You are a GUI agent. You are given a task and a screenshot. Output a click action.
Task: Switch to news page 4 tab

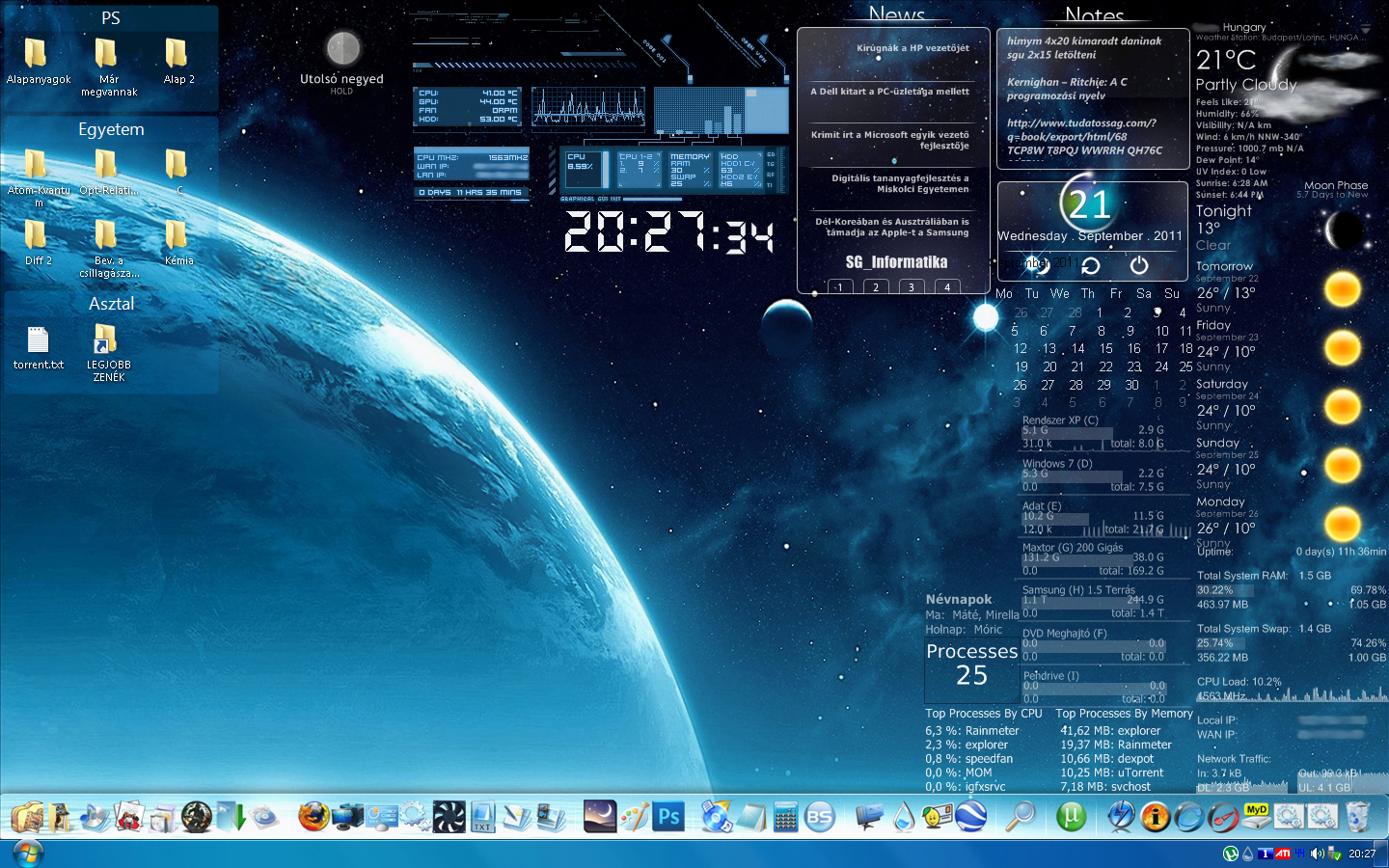[947, 286]
